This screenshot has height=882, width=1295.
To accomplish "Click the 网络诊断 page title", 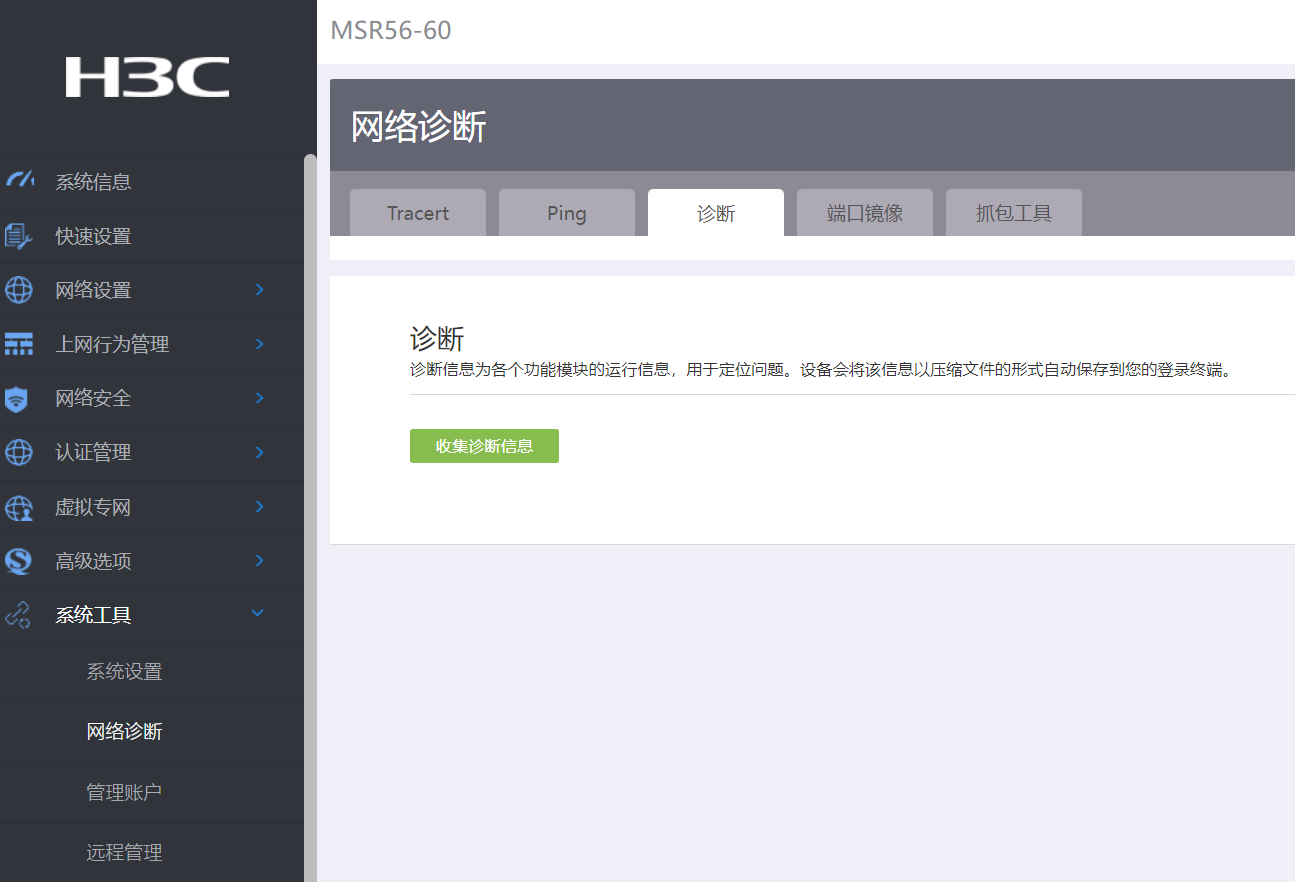I will [x=419, y=127].
